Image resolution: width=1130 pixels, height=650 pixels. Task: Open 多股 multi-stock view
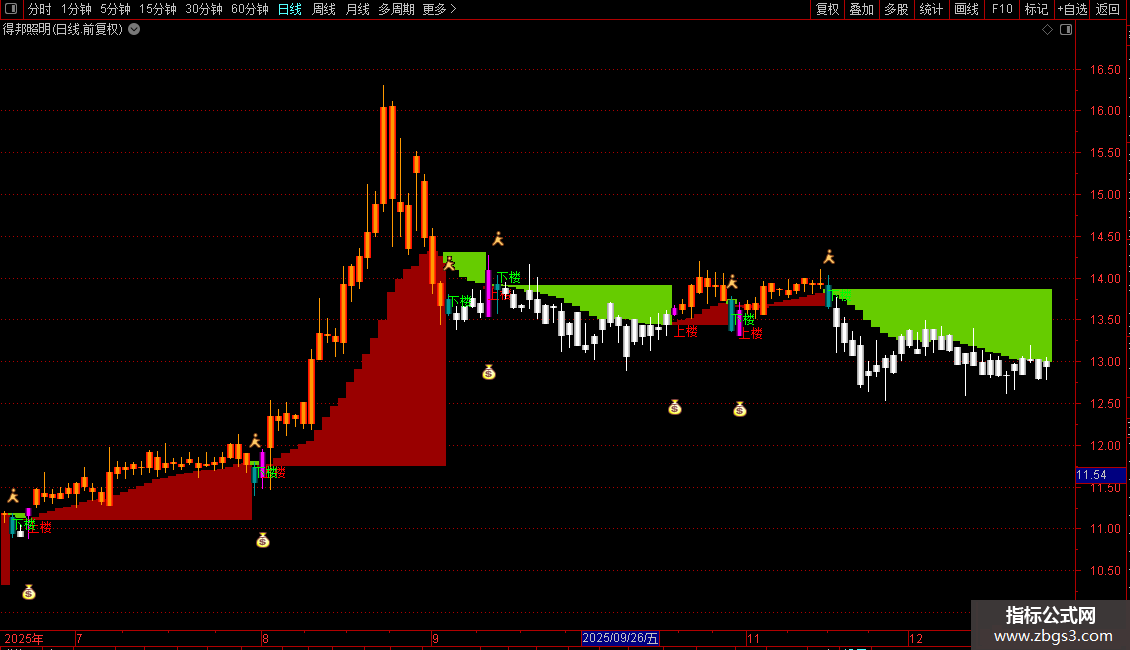point(896,9)
